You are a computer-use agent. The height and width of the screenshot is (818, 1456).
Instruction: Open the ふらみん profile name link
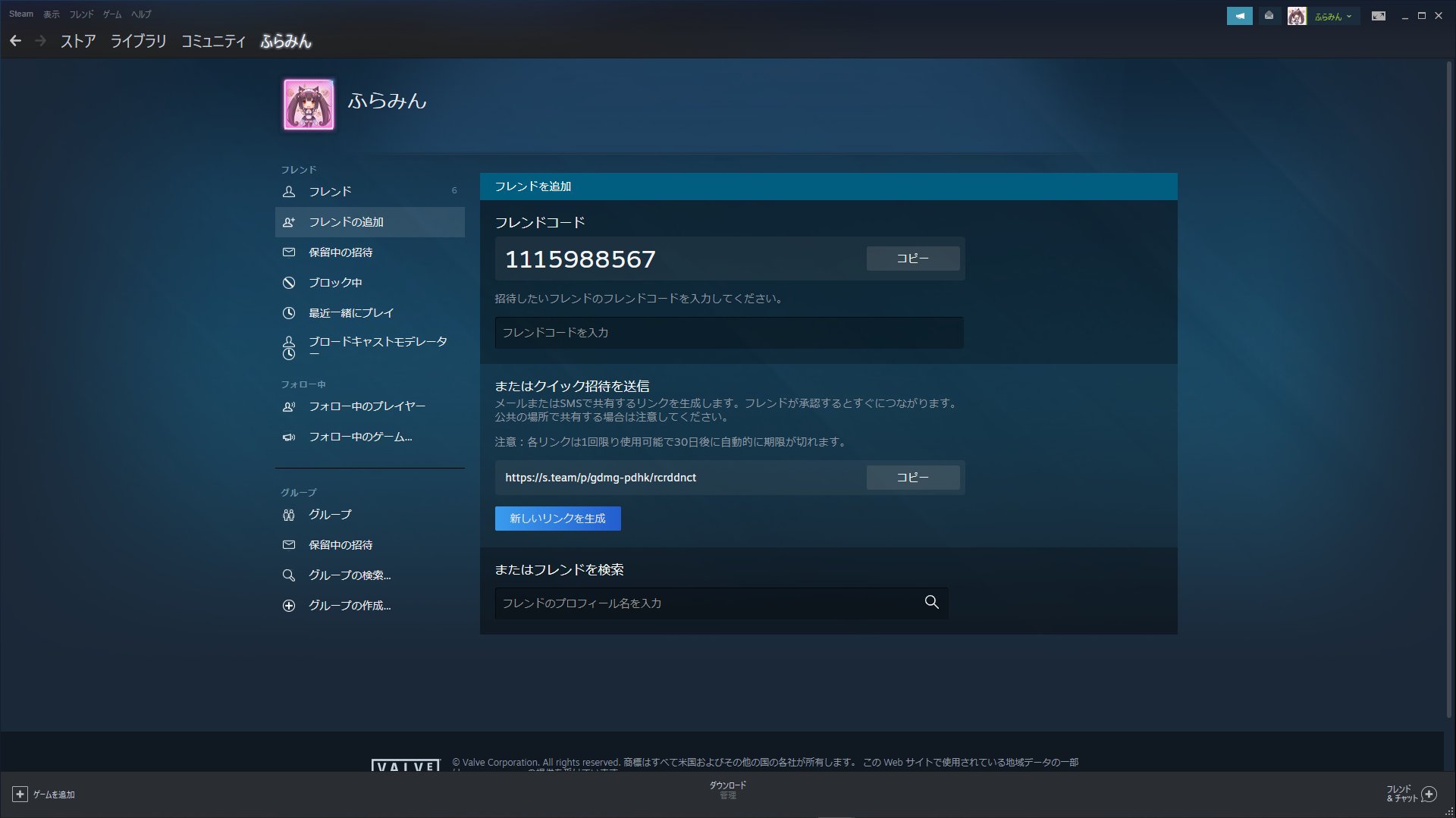coord(388,101)
